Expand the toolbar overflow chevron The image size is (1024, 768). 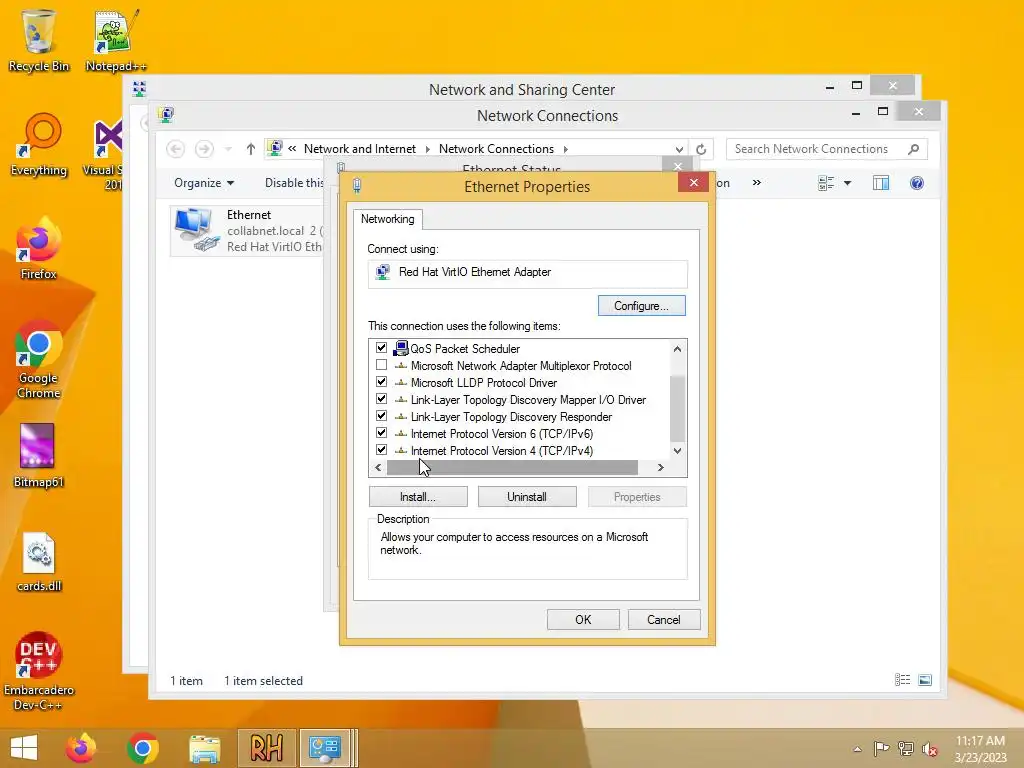click(x=756, y=183)
